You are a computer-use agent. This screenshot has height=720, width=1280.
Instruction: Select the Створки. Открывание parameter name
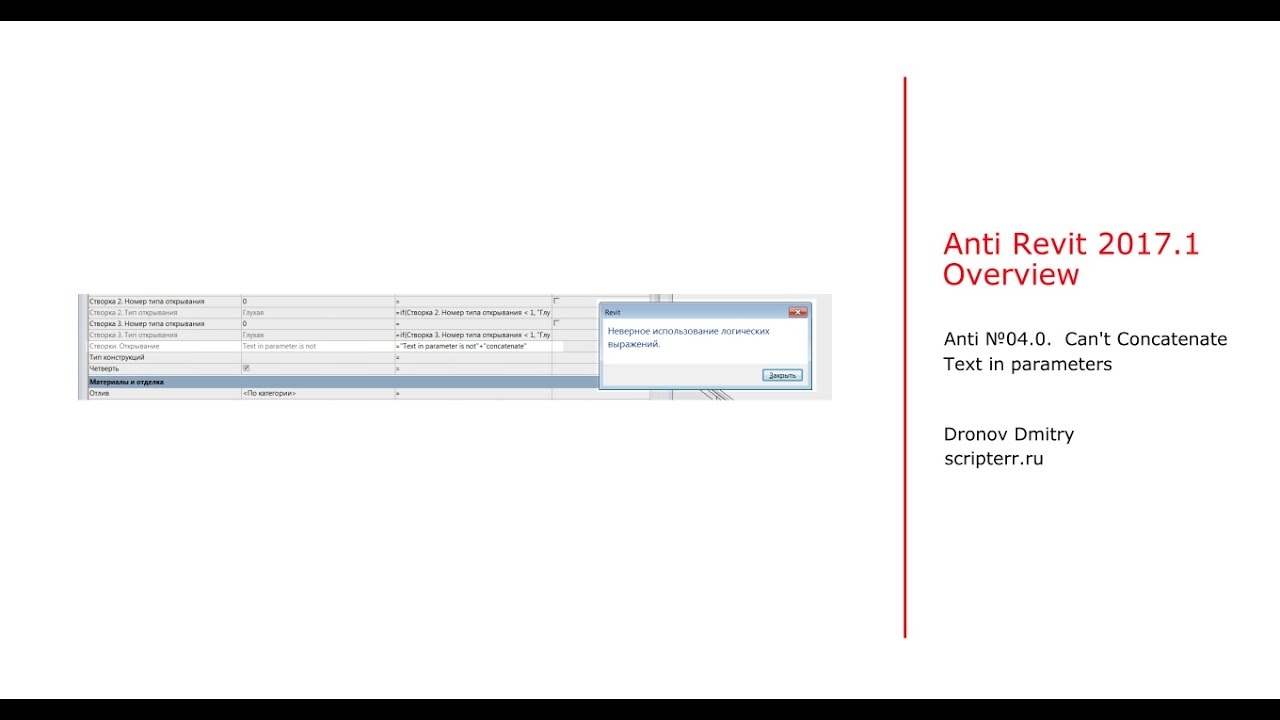[124, 346]
